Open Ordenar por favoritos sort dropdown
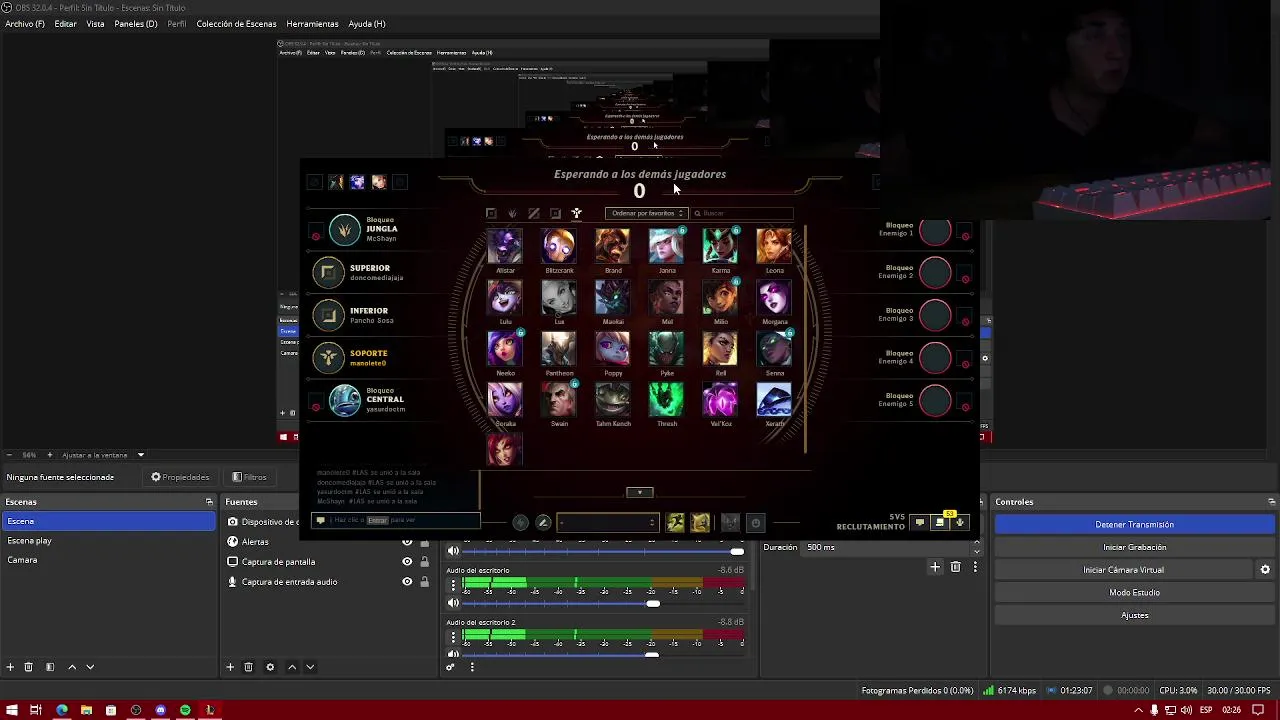This screenshot has width=1280, height=720. [646, 213]
